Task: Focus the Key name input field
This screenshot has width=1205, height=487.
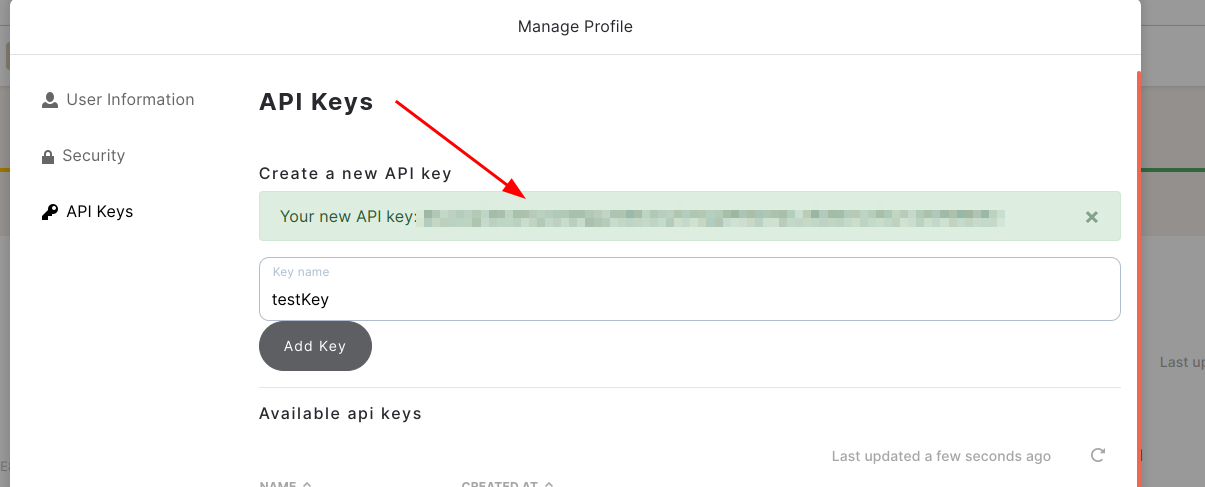Action: [x=689, y=298]
